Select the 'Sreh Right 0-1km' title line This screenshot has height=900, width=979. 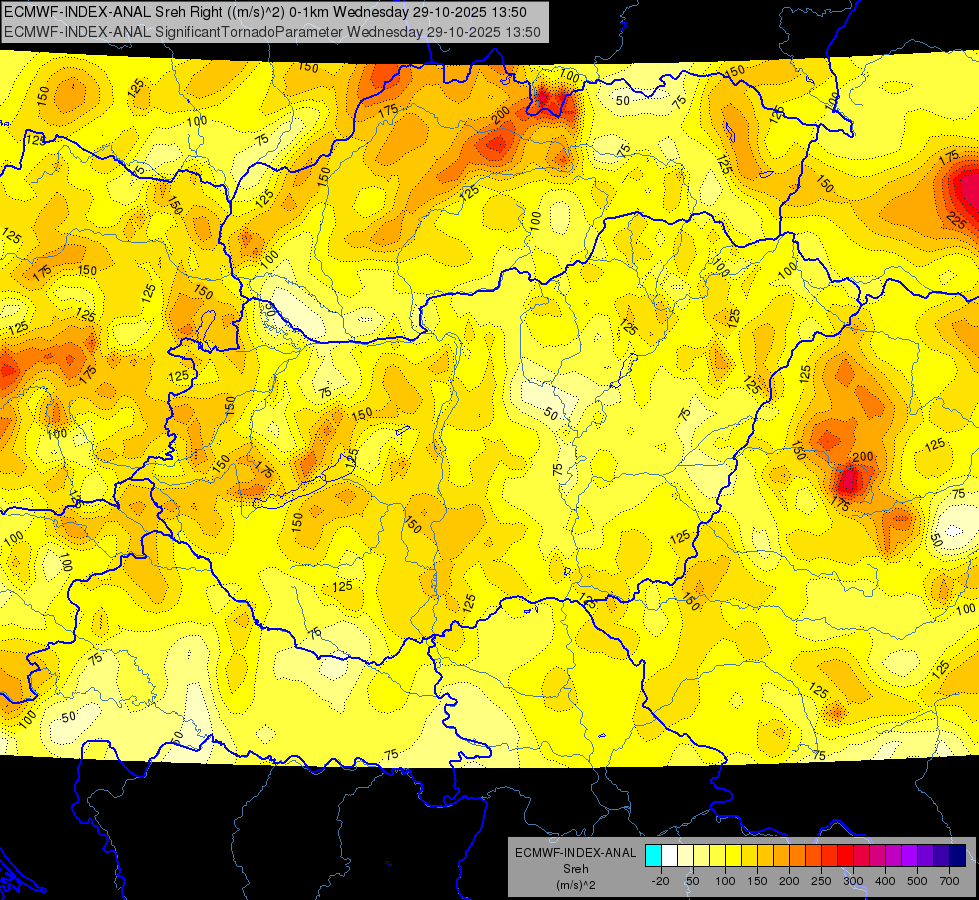265,12
